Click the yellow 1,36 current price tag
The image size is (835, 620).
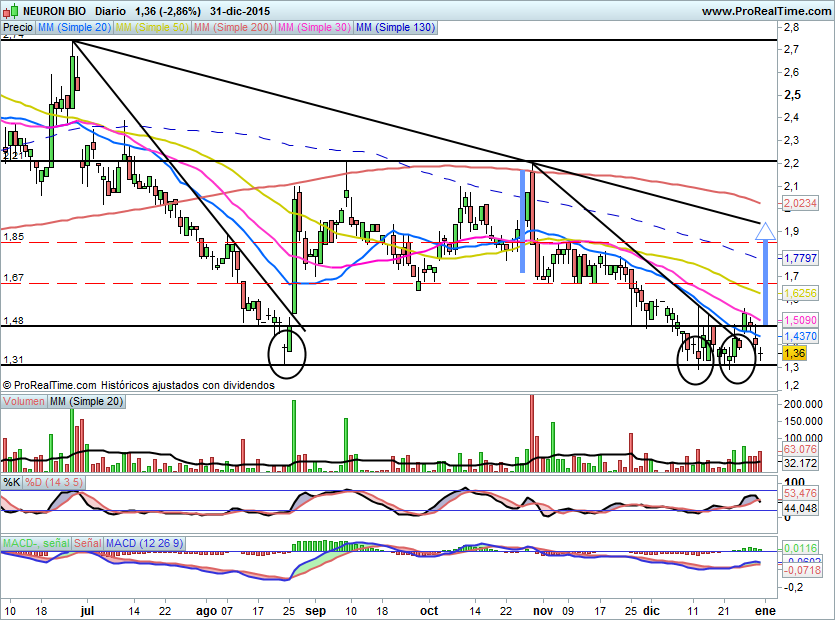[x=795, y=353]
